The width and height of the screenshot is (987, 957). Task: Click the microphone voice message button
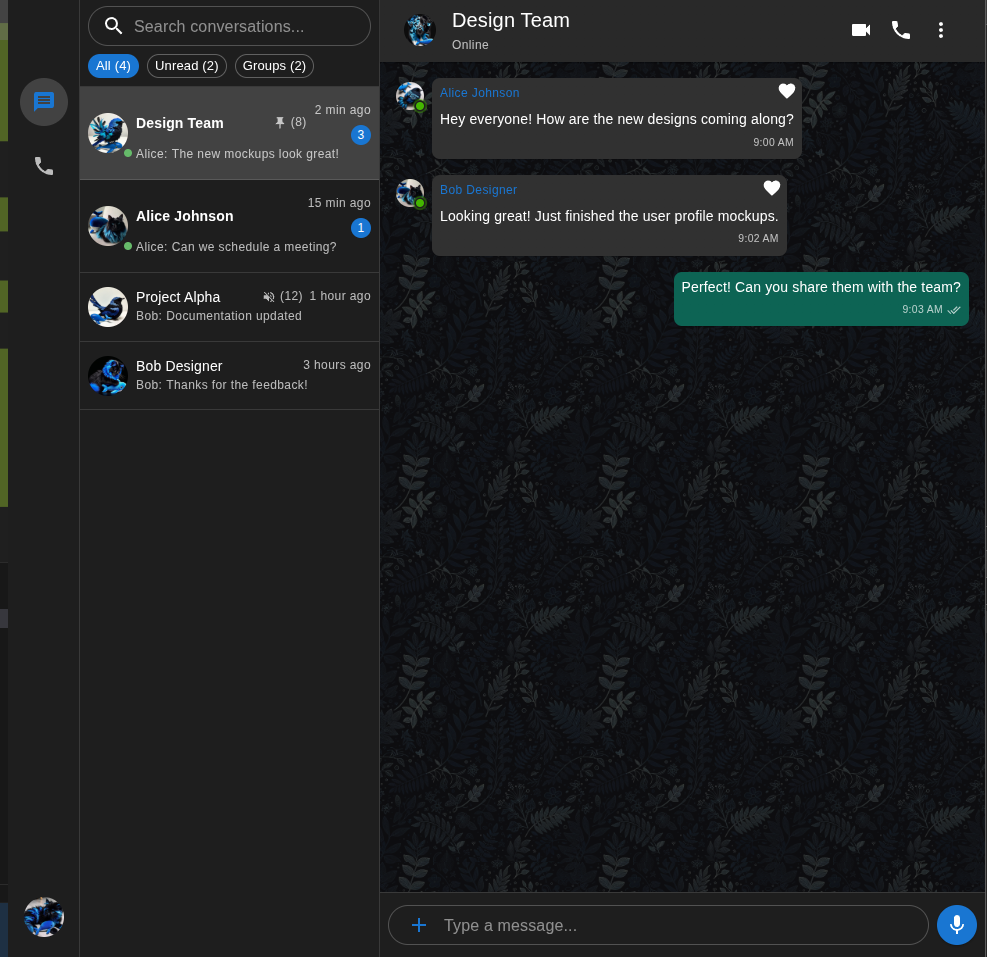(956, 925)
